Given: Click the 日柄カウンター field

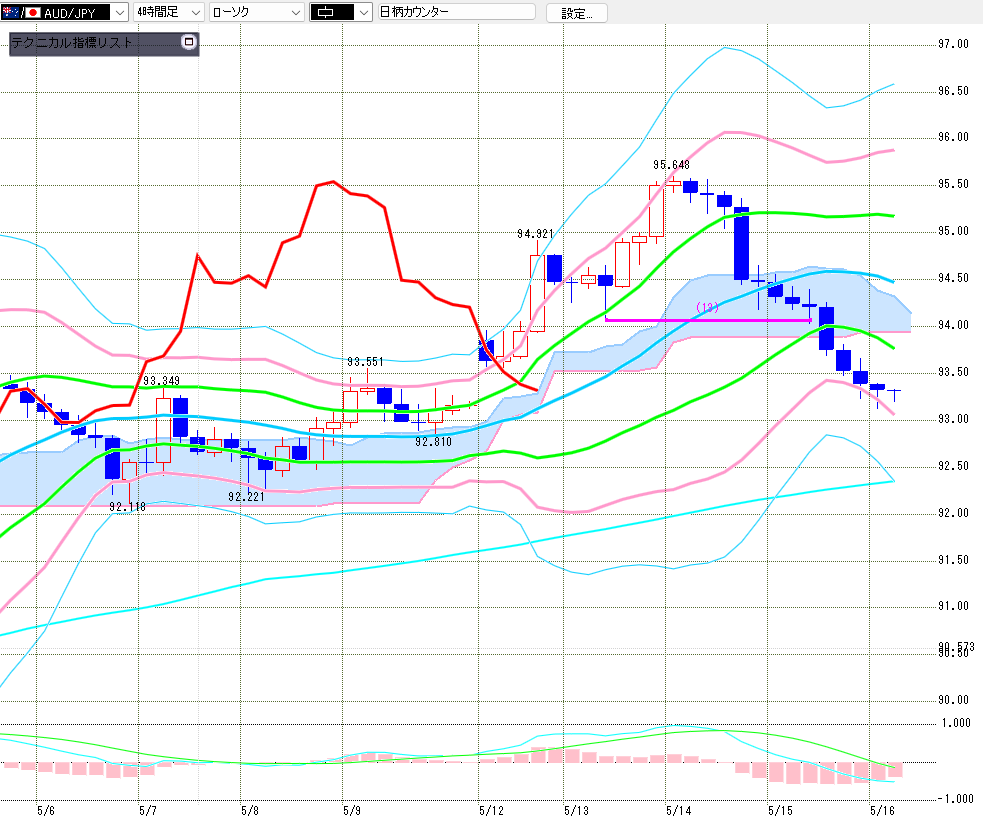Looking at the screenshot, I should [457, 12].
